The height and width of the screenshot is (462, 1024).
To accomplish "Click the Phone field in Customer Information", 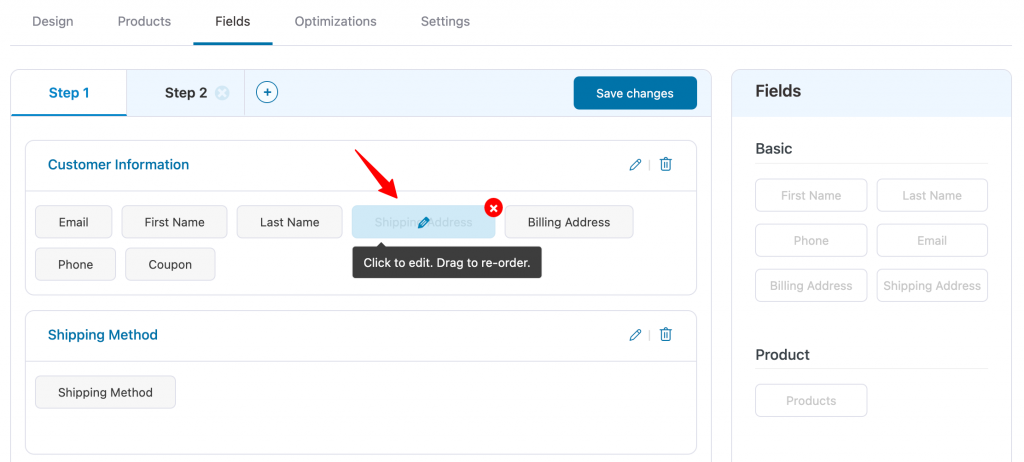I will [x=76, y=265].
